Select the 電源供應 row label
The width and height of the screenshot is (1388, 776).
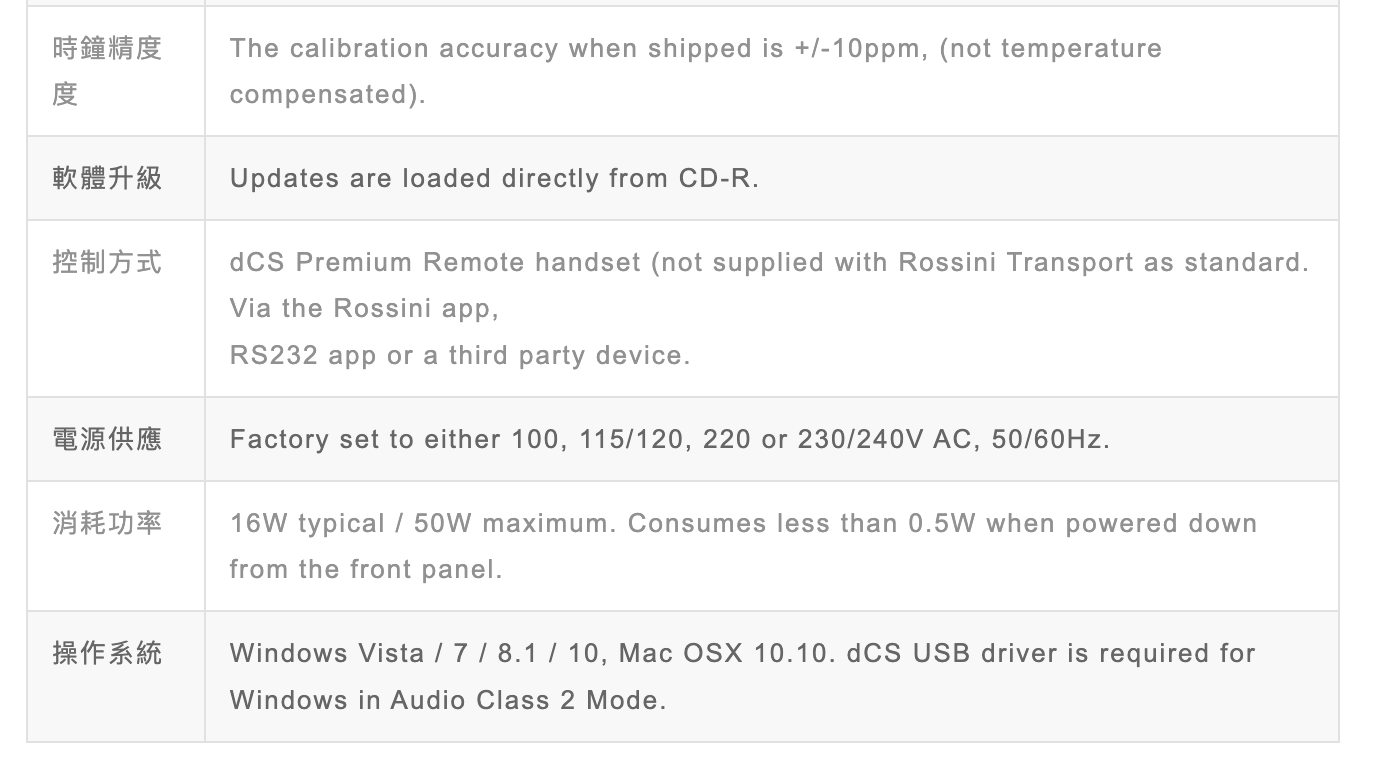tap(107, 439)
